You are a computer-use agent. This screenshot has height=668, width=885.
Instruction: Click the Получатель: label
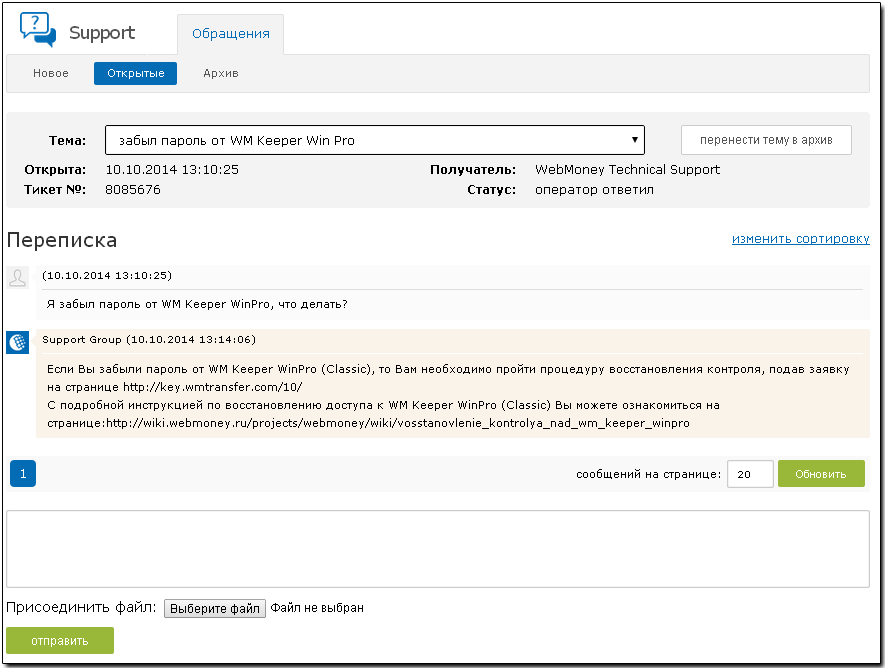473,169
